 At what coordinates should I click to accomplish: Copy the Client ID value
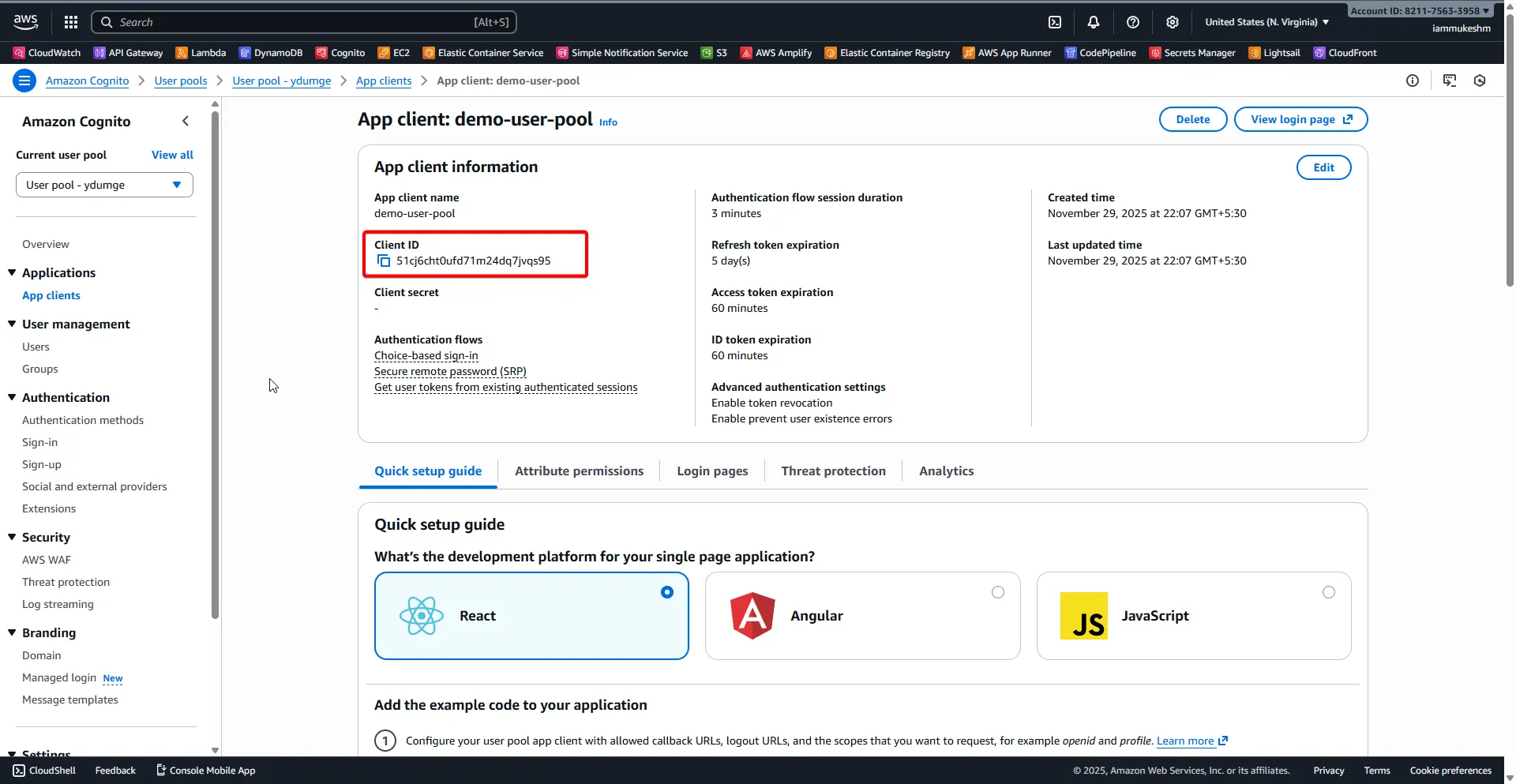[384, 261]
